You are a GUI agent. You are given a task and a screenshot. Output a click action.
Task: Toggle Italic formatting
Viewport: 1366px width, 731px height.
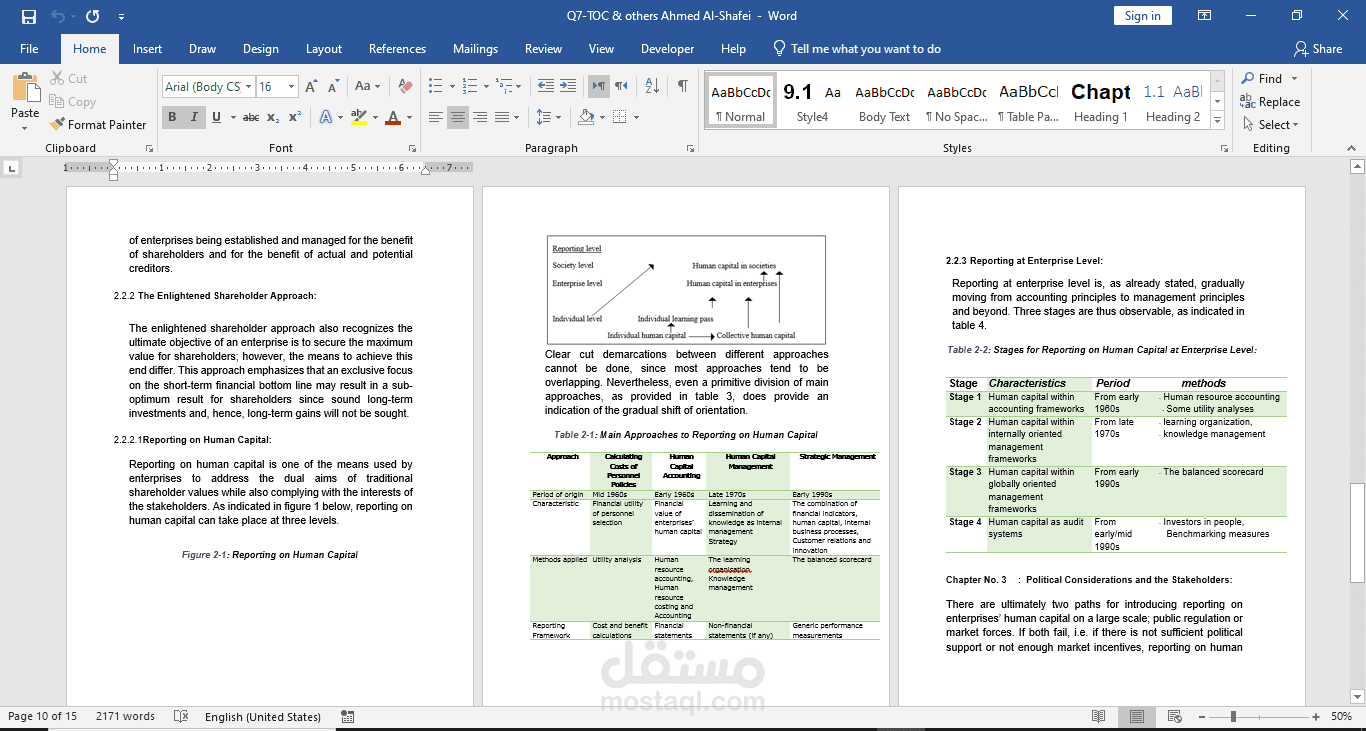pyautogui.click(x=194, y=117)
